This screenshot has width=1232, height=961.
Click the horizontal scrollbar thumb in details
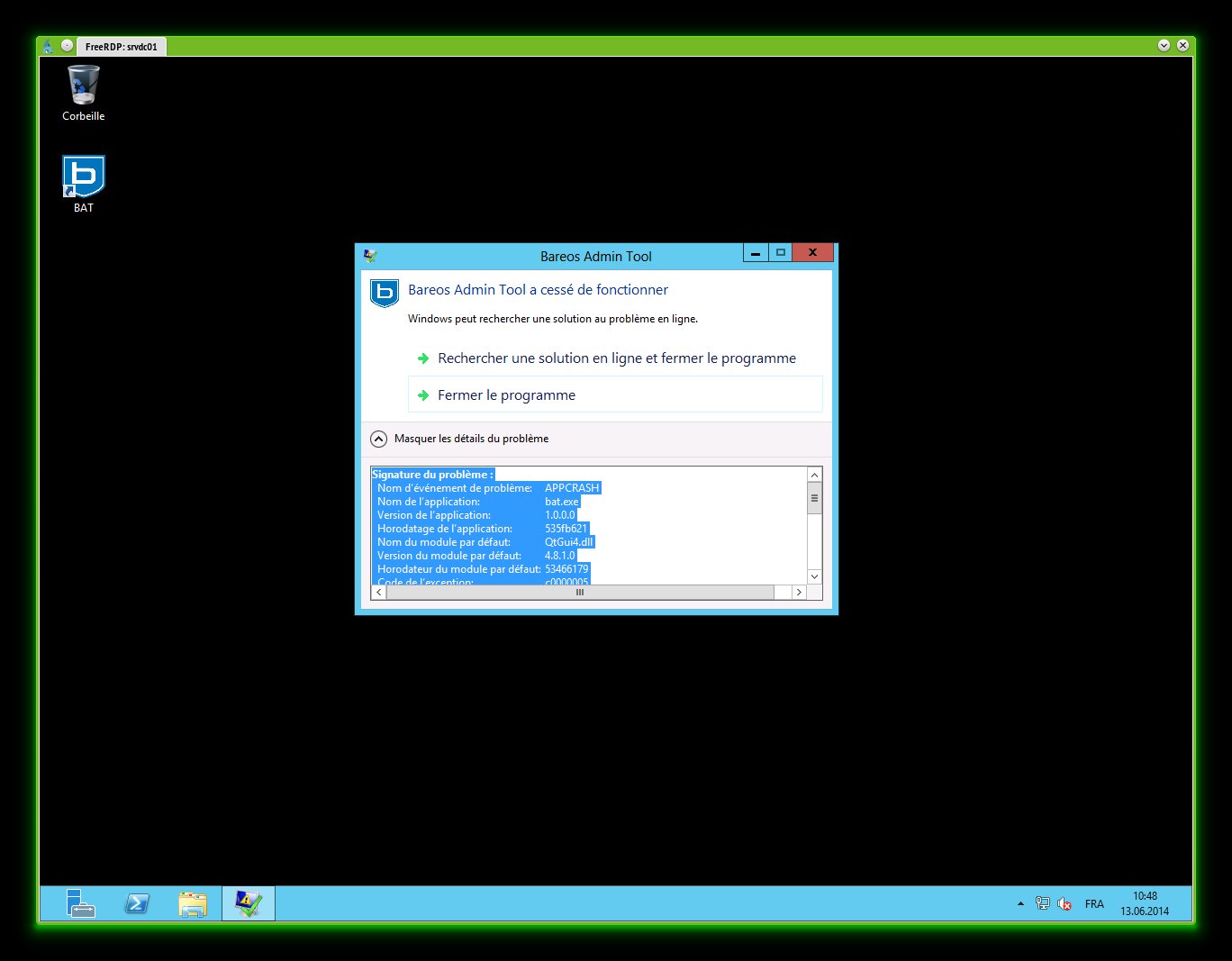pyautogui.click(x=580, y=593)
